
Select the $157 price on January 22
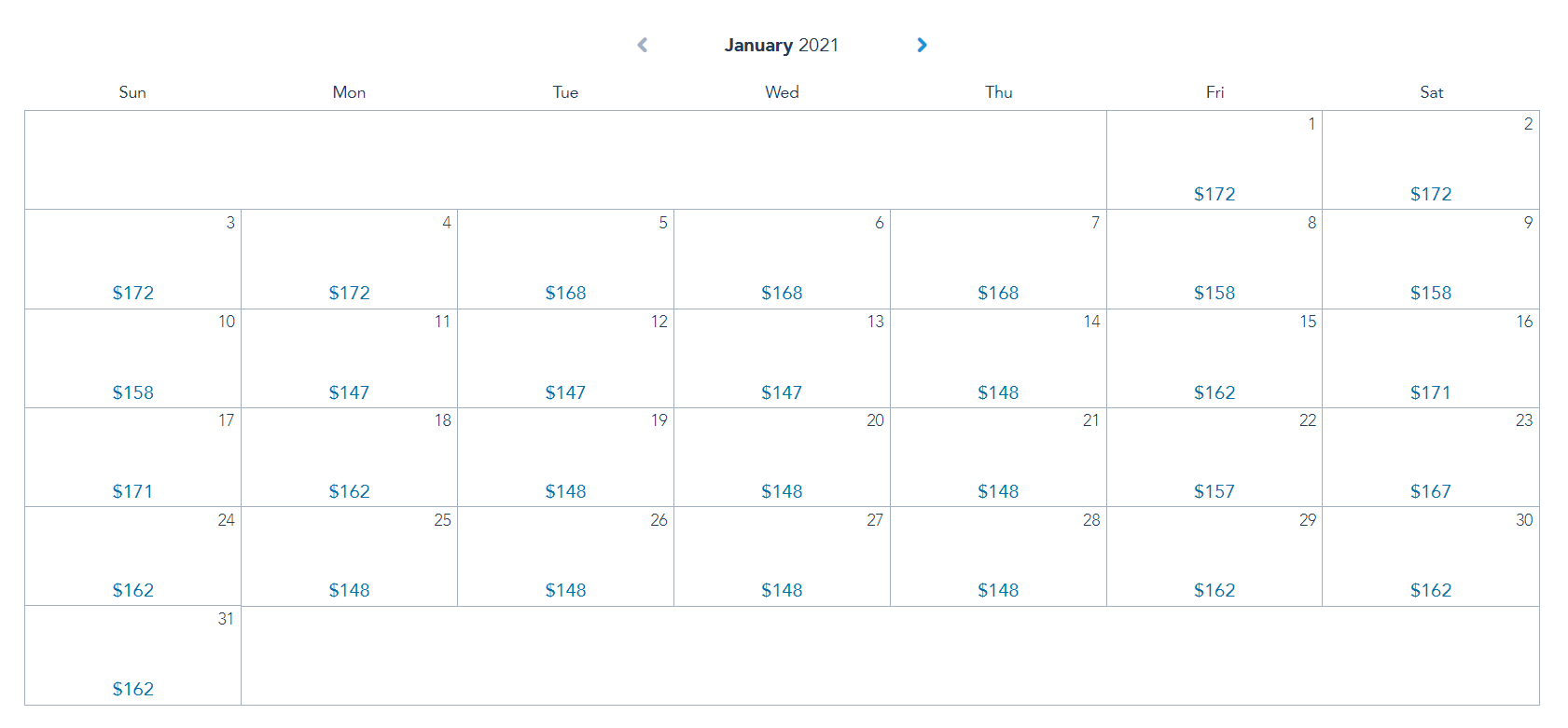pyautogui.click(x=1214, y=491)
